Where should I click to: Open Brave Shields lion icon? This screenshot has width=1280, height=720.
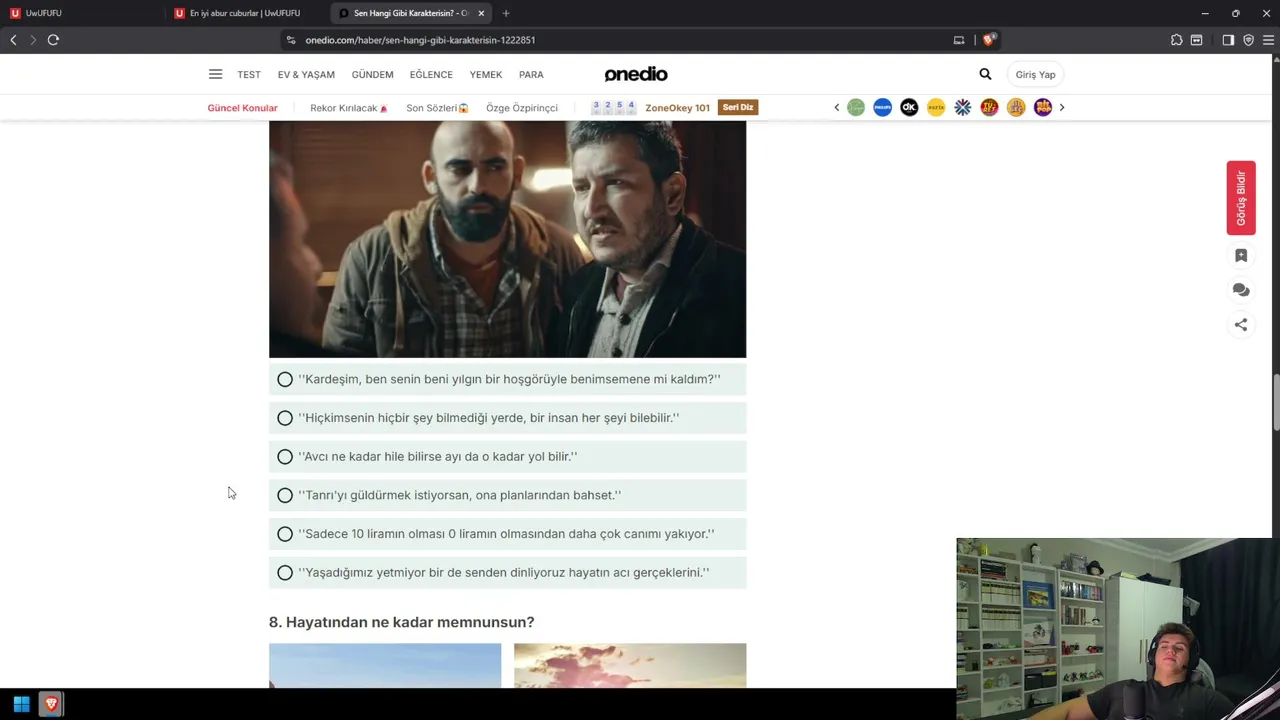(x=988, y=40)
